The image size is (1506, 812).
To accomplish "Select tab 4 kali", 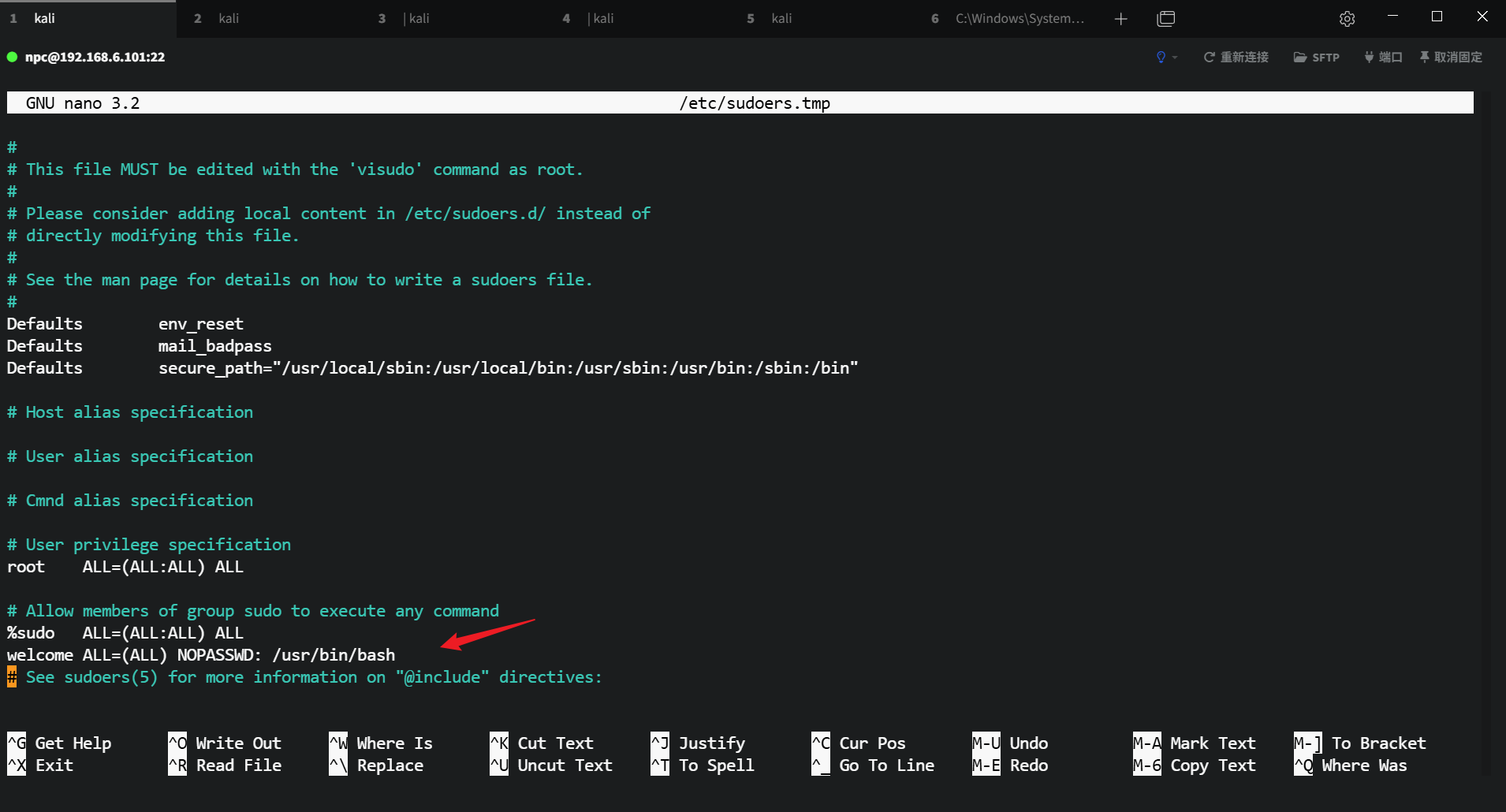I will (602, 18).
